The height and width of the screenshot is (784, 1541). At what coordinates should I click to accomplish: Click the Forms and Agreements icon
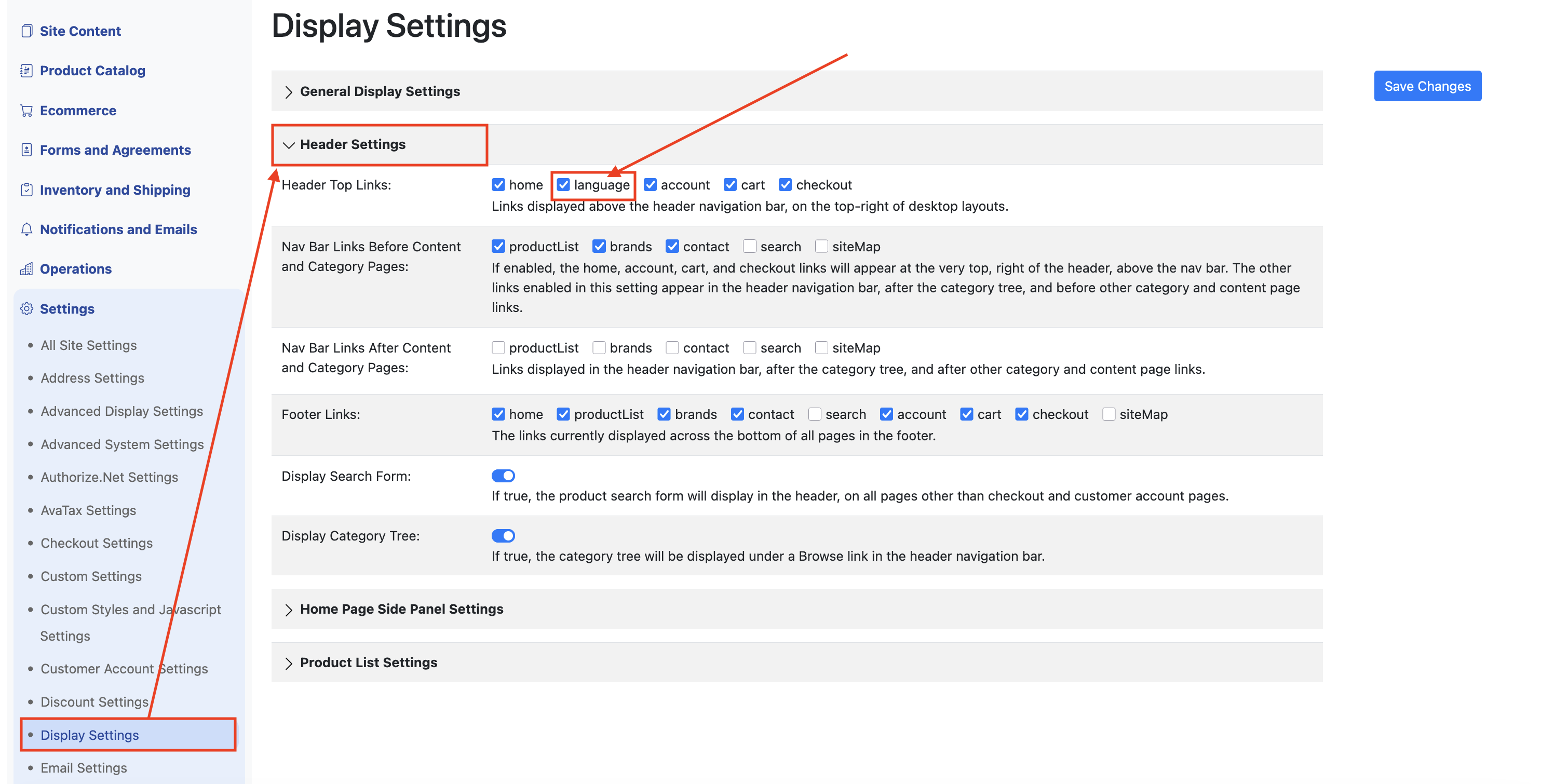pos(26,150)
